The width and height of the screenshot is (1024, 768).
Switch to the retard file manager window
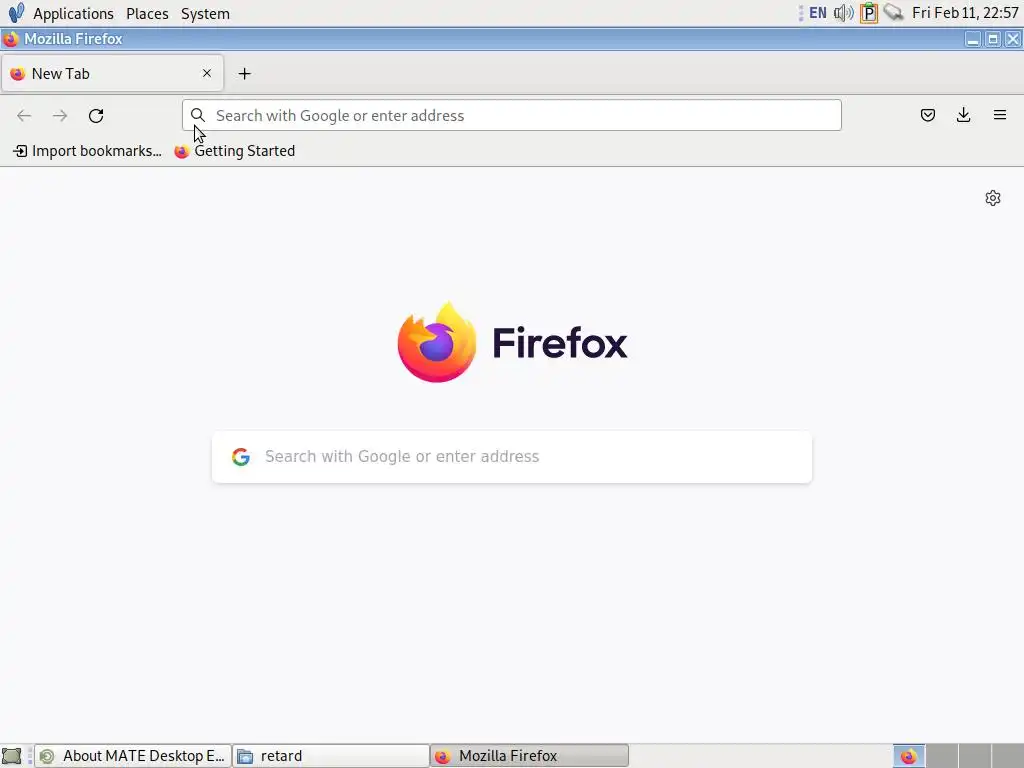click(331, 756)
